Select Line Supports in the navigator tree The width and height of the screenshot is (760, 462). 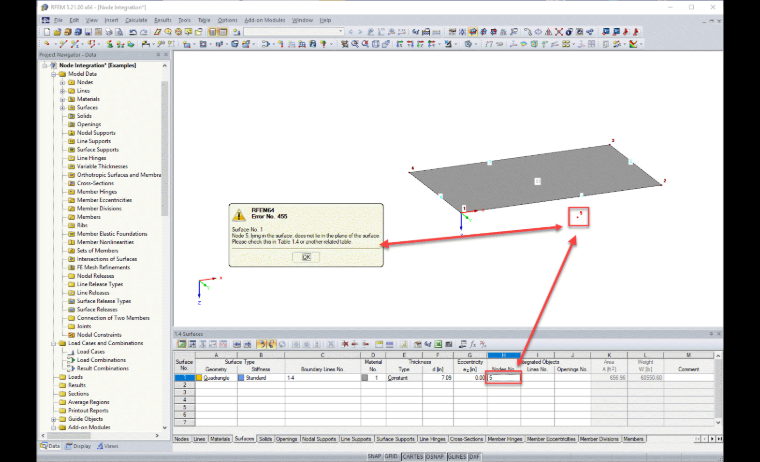[x=94, y=141]
